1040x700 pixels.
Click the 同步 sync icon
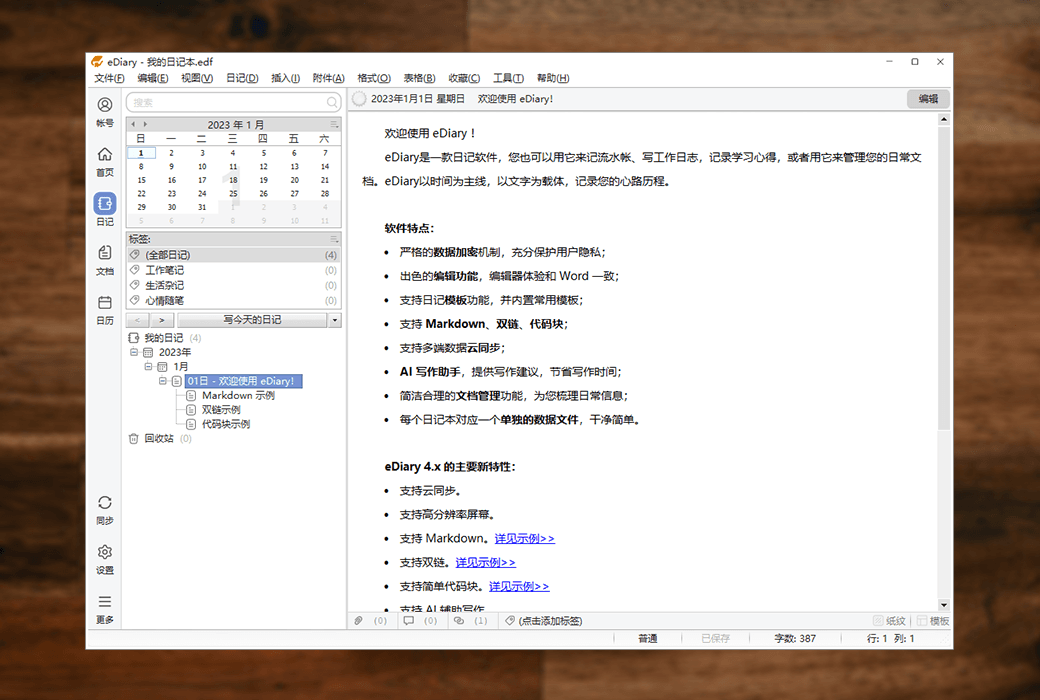point(105,503)
